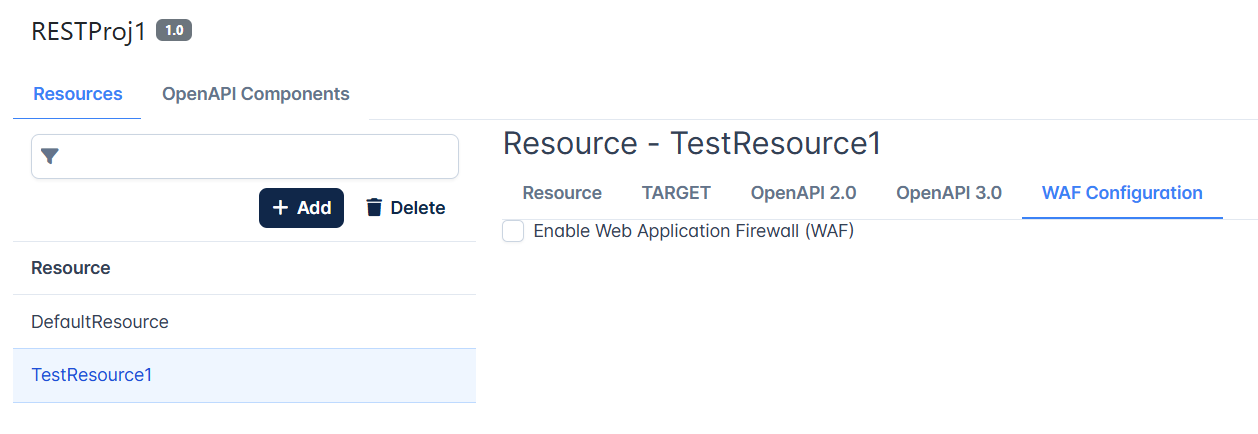Screen dimensions: 1258x434
Task: Select DefaultResource in the list
Action: (x=244, y=322)
